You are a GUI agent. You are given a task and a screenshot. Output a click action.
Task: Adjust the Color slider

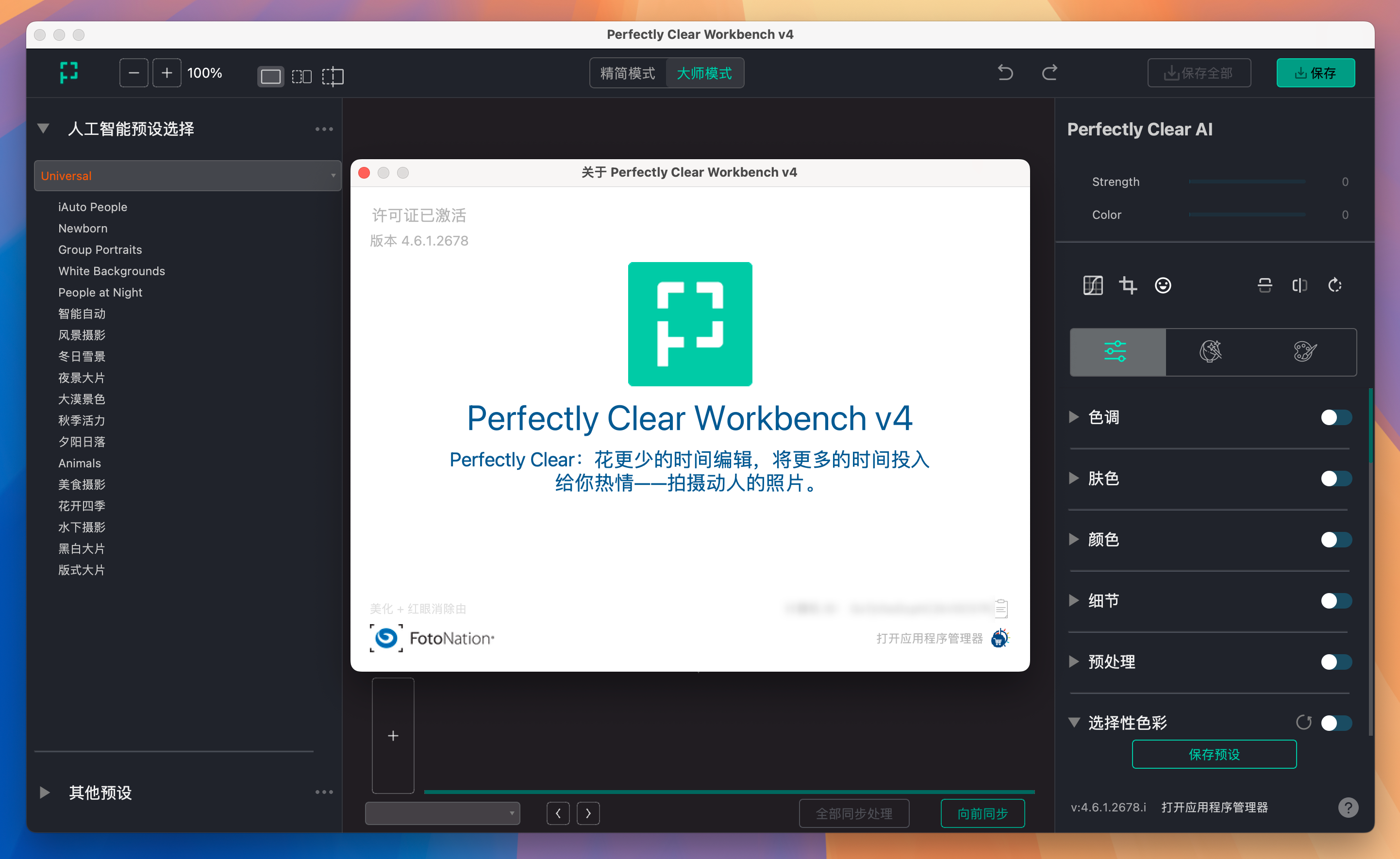coord(1247,215)
